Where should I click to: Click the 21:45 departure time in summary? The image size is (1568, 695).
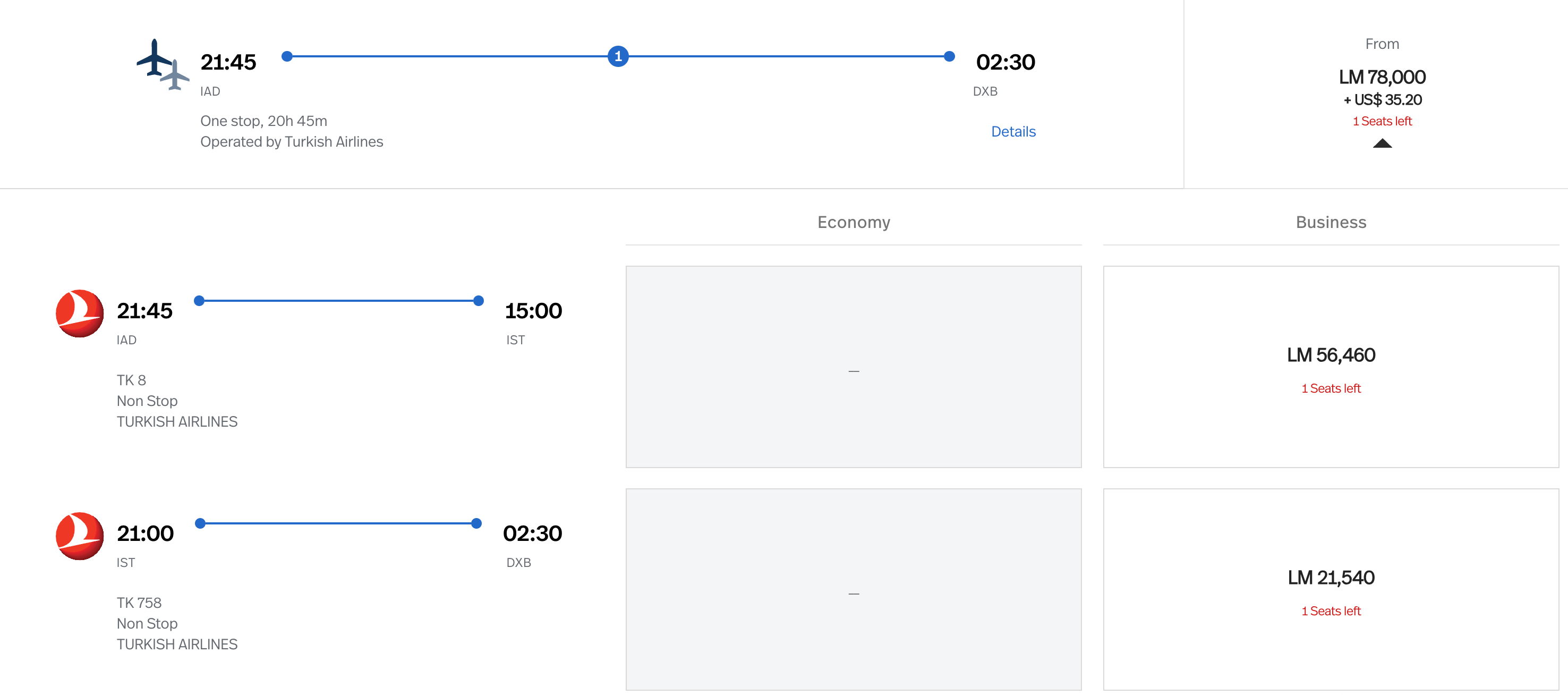(228, 62)
